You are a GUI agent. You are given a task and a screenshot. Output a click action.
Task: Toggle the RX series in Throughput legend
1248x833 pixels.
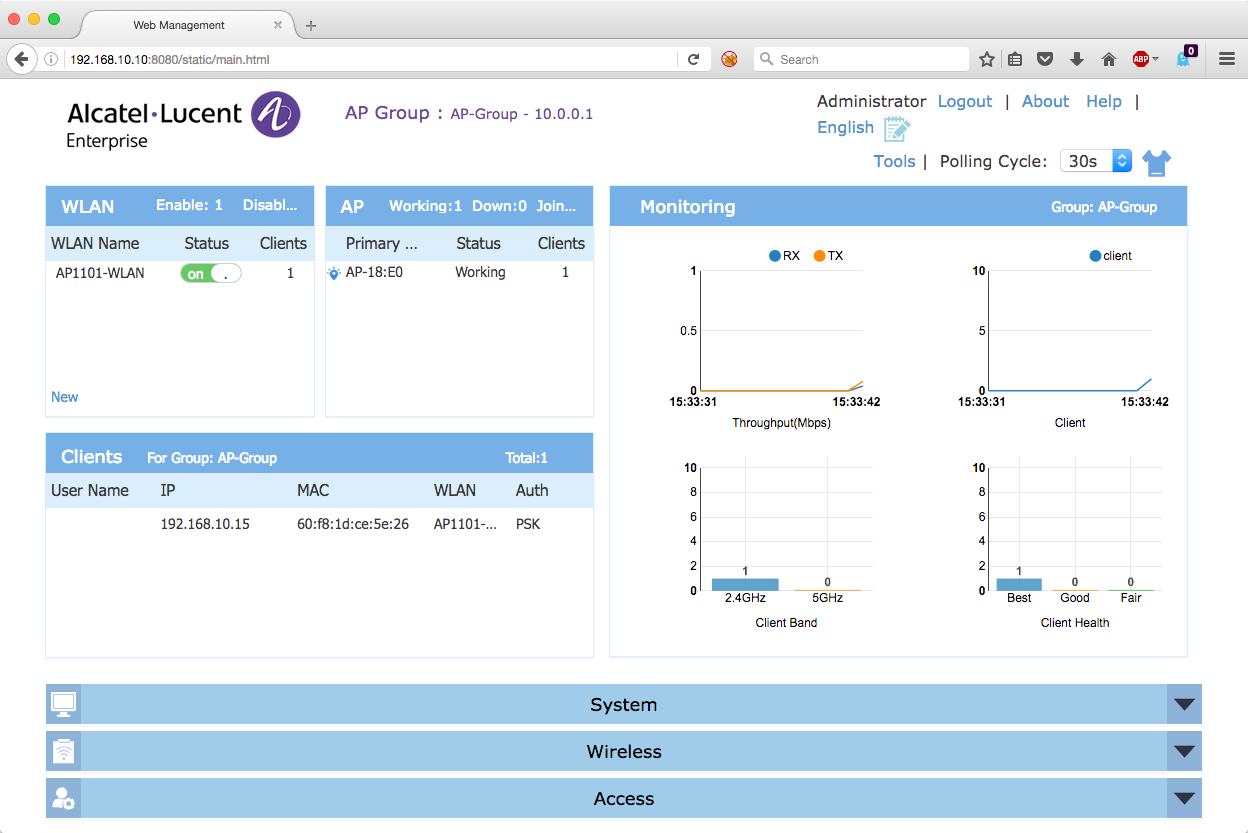click(x=784, y=256)
